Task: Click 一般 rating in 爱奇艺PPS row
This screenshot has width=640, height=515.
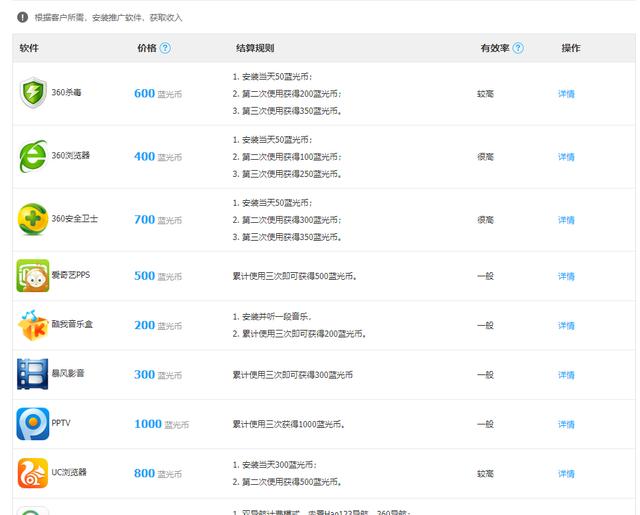Action: pyautogui.click(x=485, y=276)
